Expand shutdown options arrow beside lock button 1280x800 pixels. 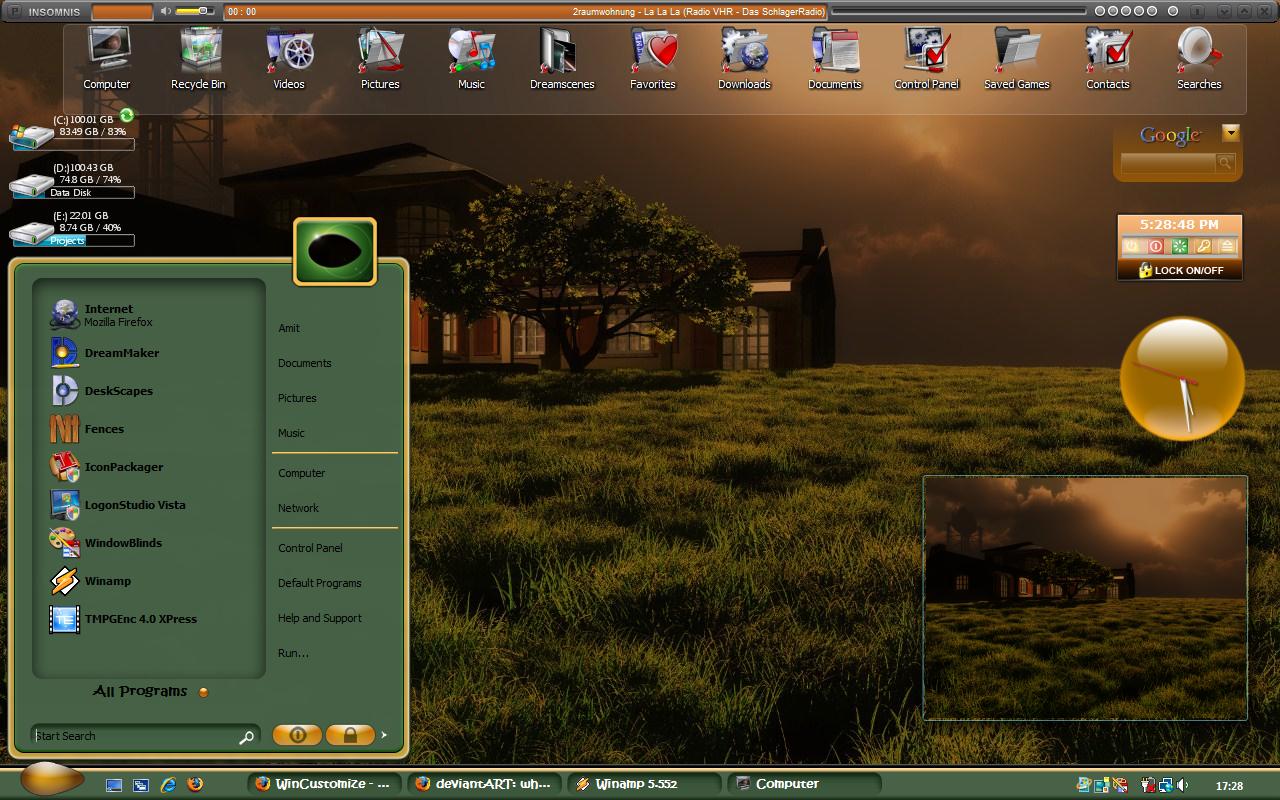coord(384,735)
